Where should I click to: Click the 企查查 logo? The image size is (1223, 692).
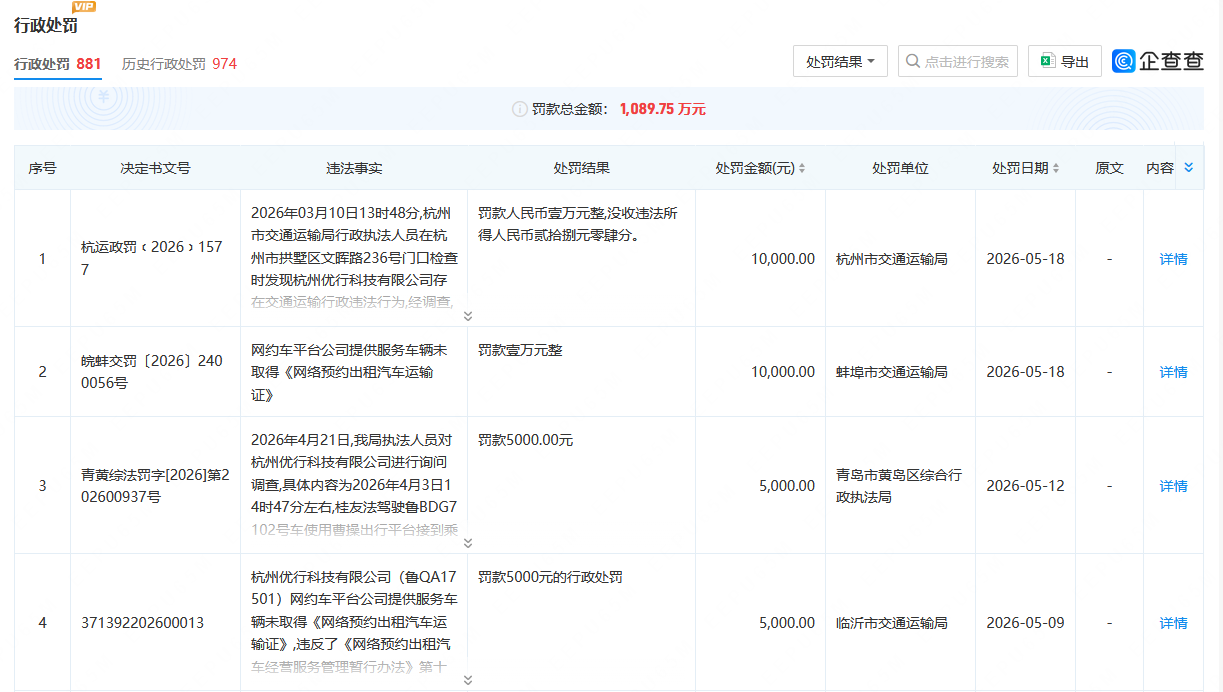pos(1158,62)
